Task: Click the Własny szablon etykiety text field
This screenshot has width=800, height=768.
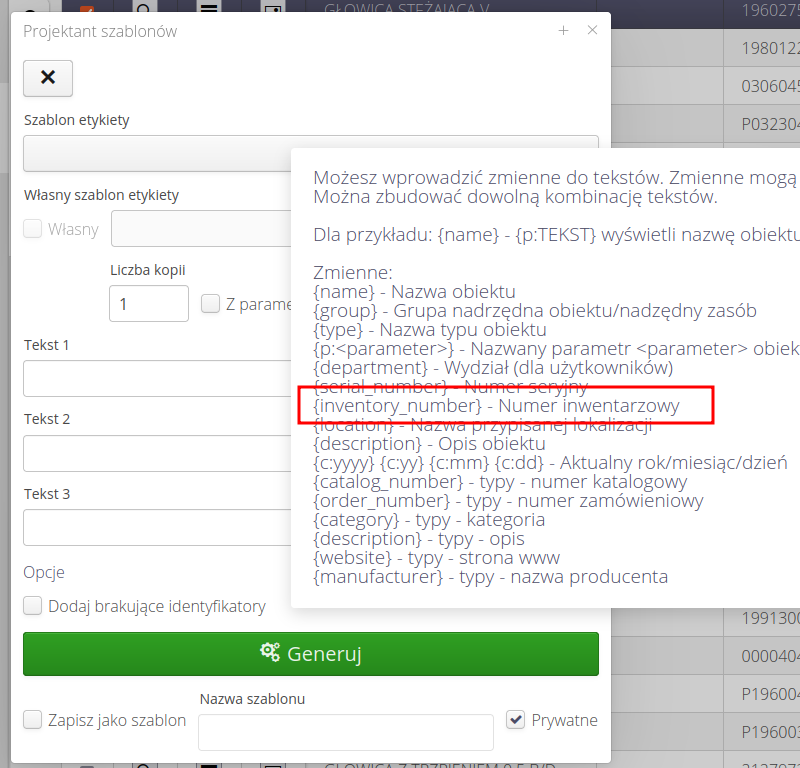Action: click(x=200, y=229)
